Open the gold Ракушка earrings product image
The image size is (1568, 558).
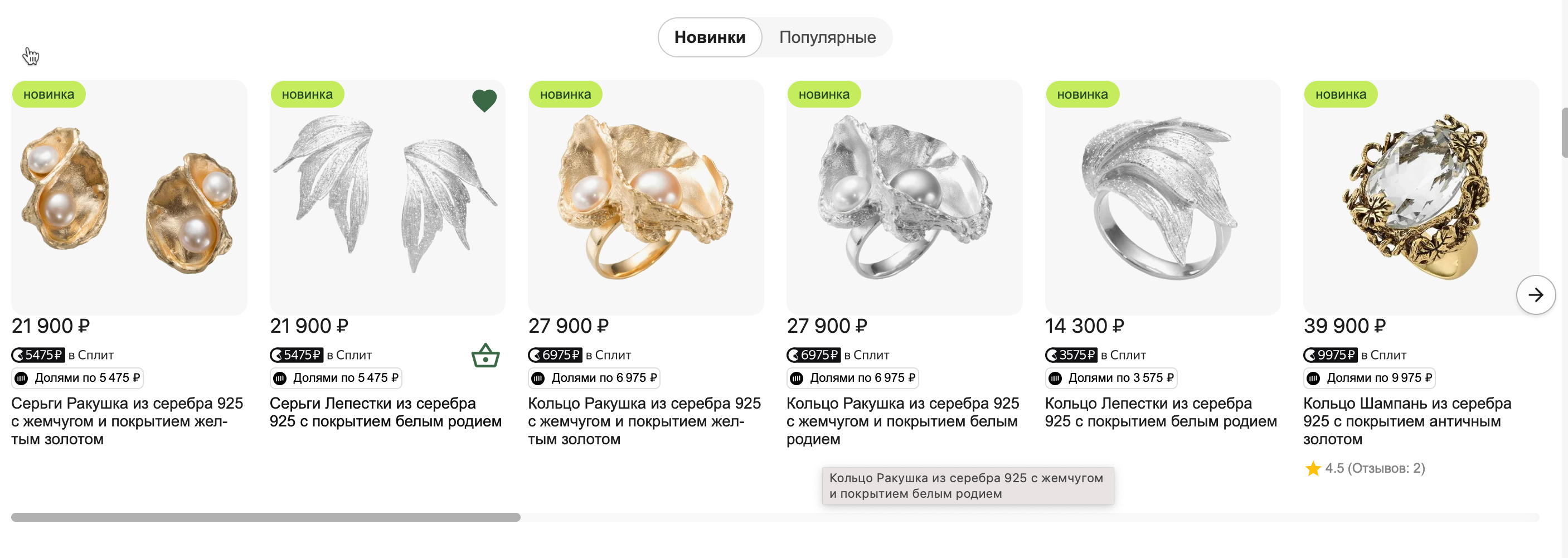coord(129,198)
